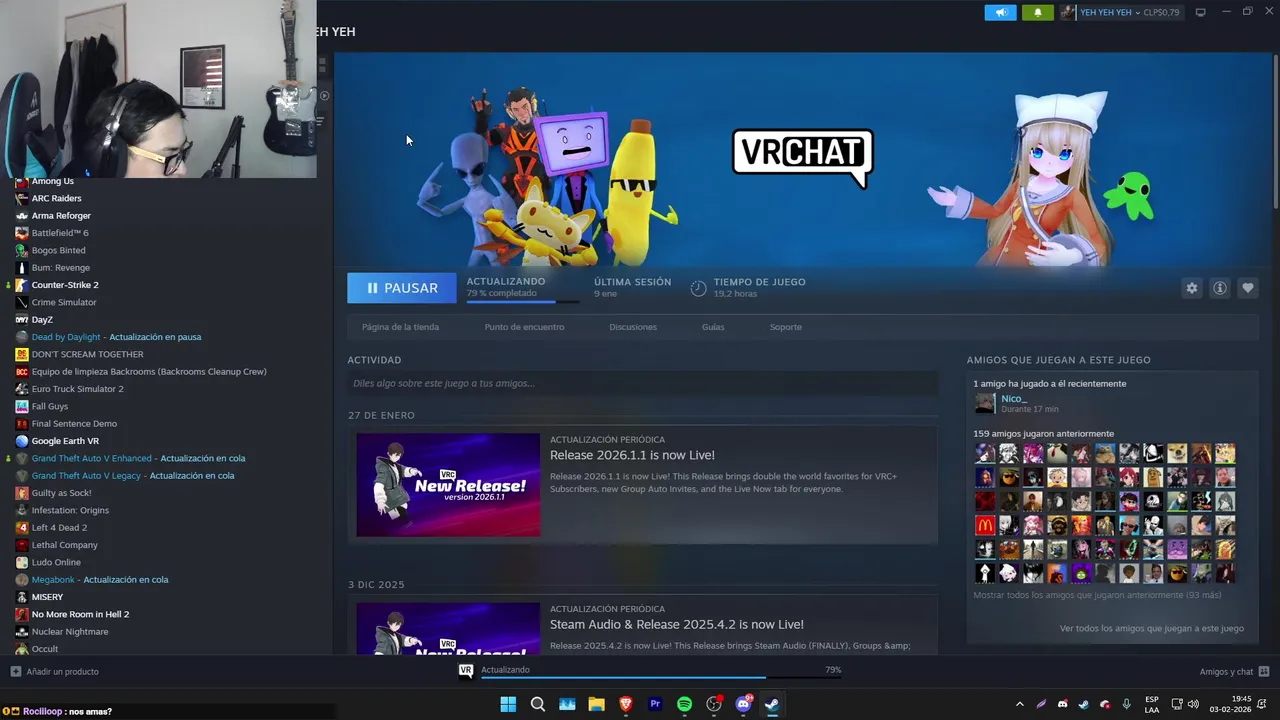Add VRChat to favorites heart icon
This screenshot has height=720, width=1280.
click(x=1247, y=288)
